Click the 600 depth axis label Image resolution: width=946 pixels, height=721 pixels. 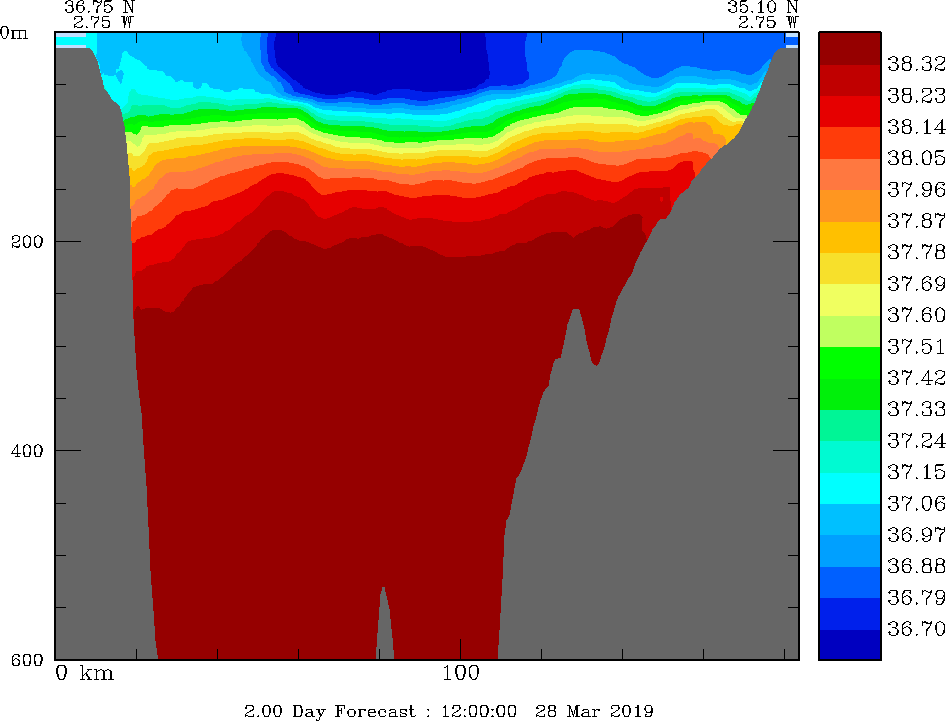pos(27,659)
